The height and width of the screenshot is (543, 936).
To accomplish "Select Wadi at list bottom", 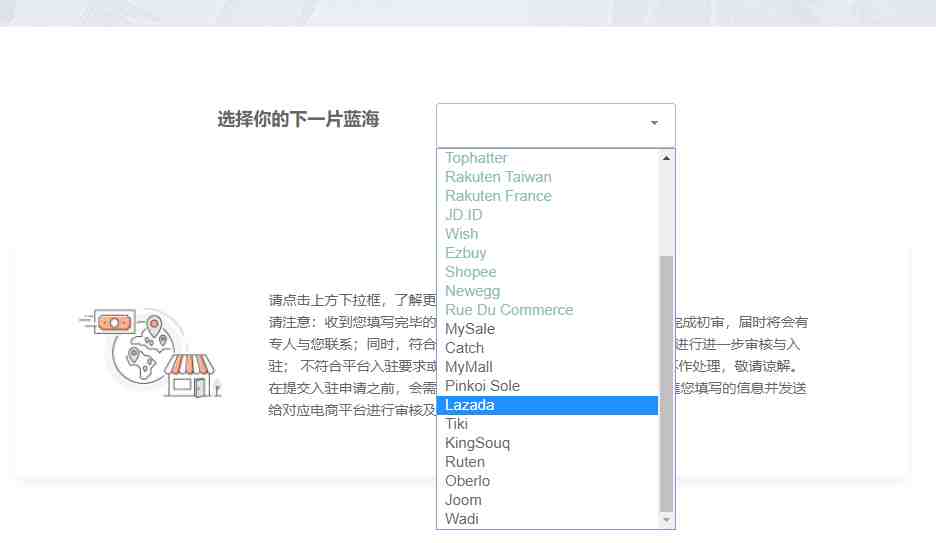I will tap(547, 519).
